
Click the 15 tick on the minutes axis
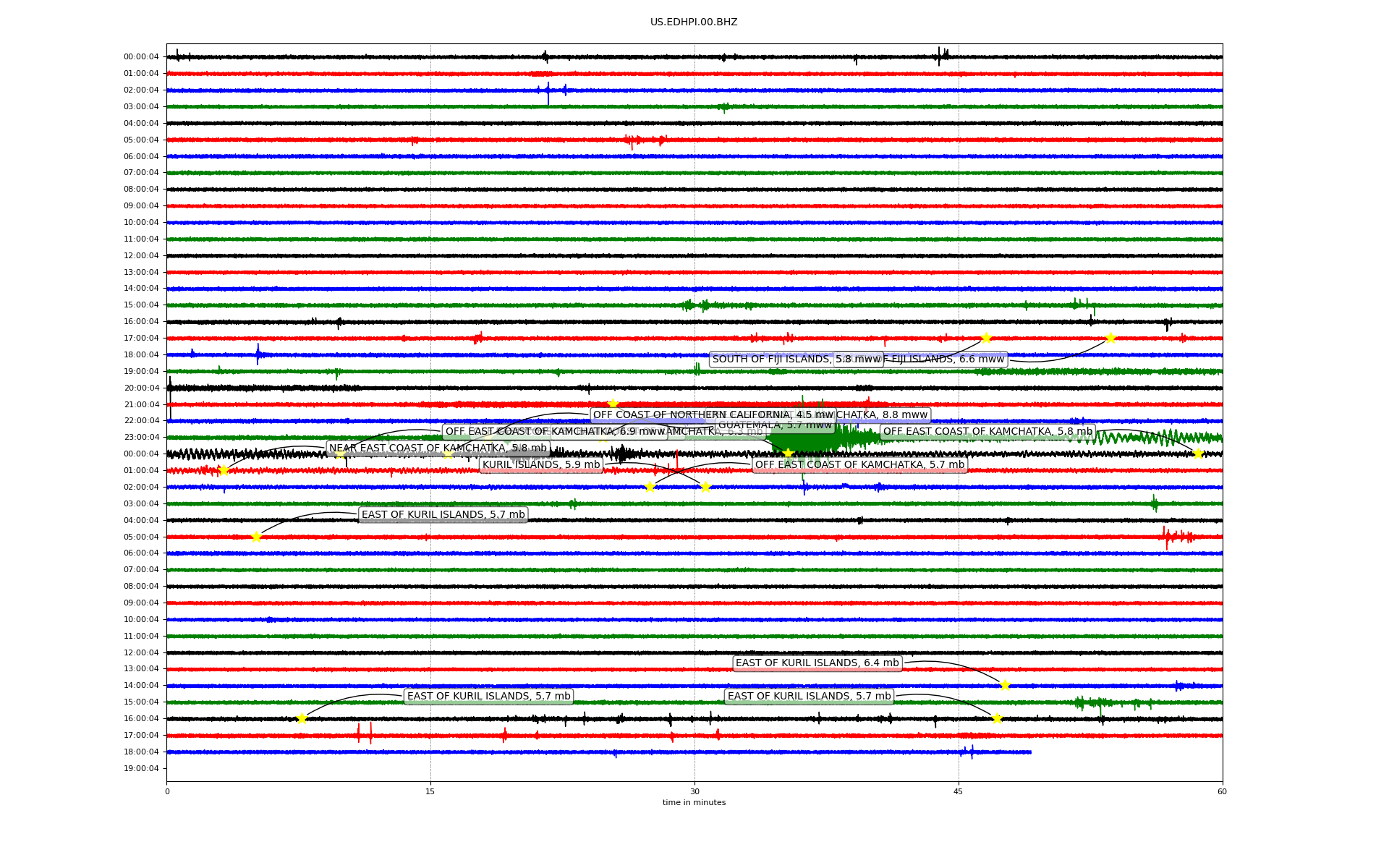[430, 791]
